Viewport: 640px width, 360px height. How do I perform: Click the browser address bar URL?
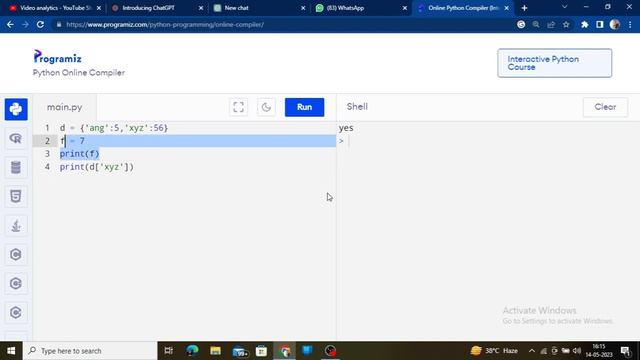click(165, 24)
